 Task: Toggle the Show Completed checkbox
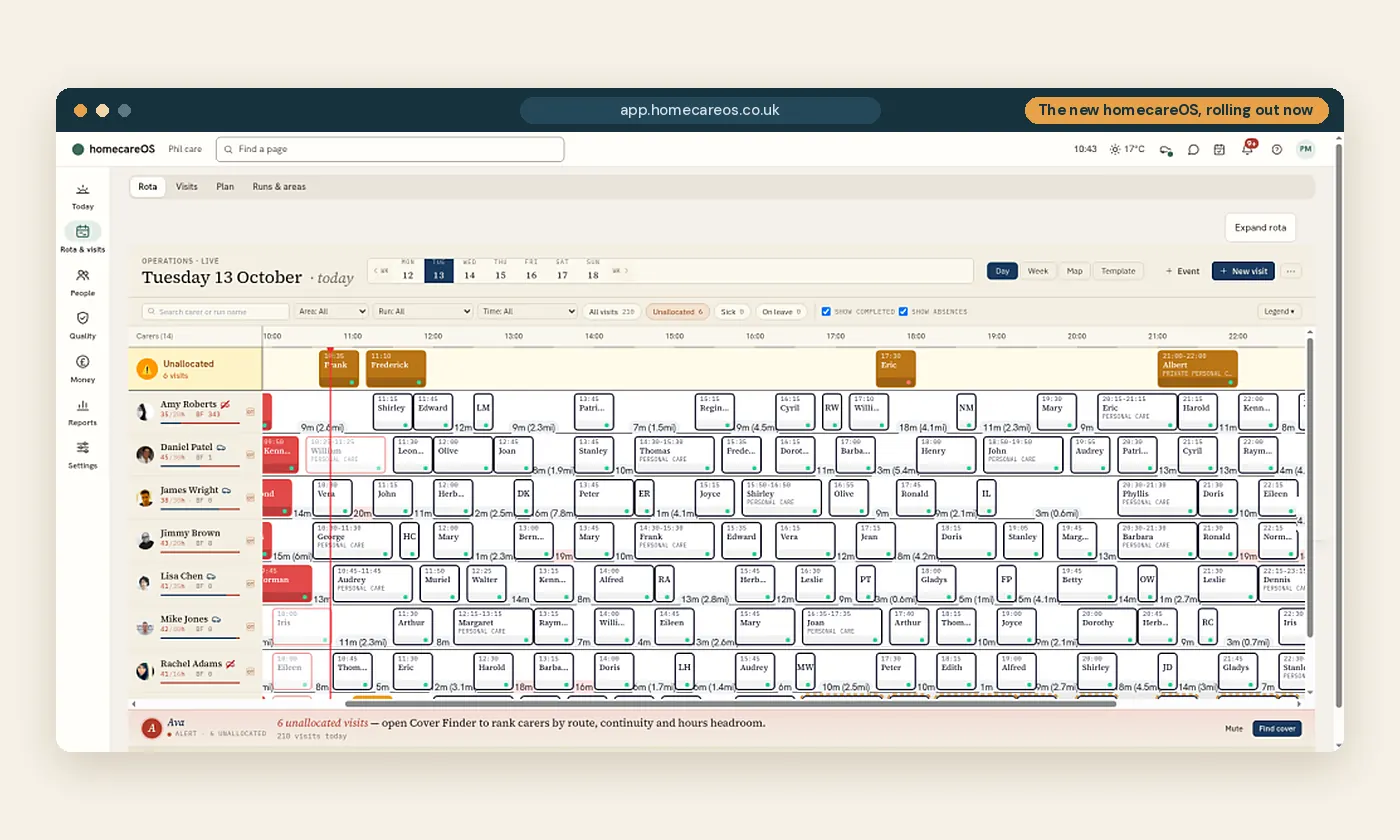coord(826,312)
